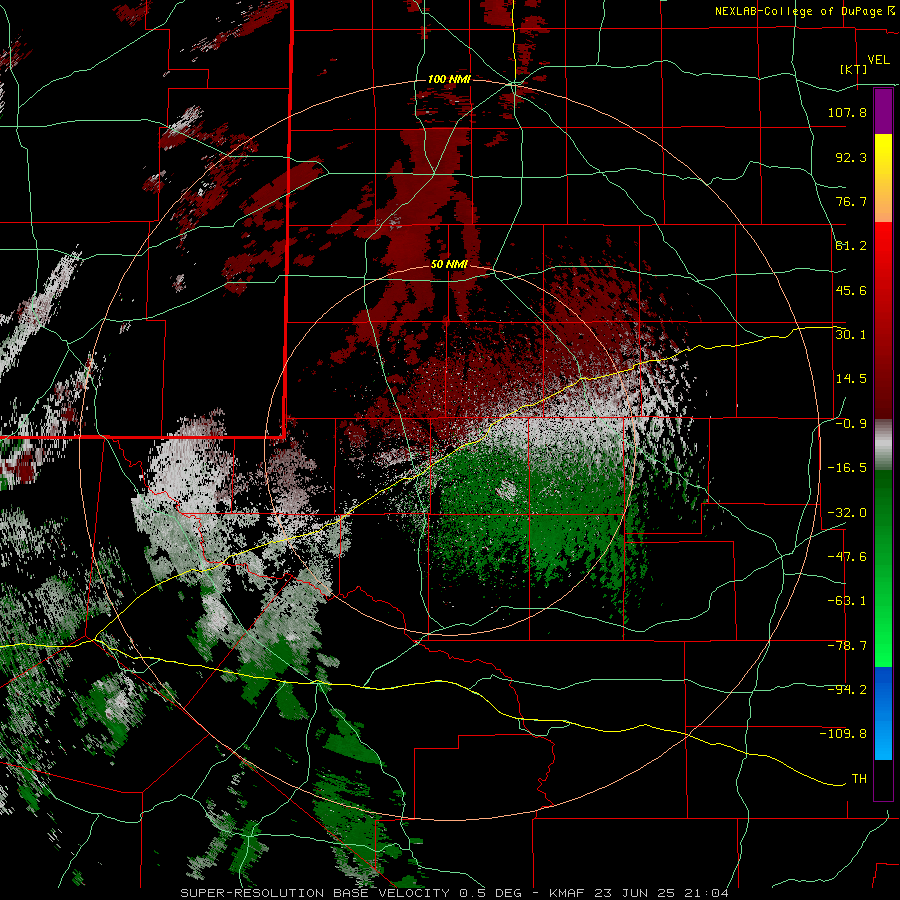The height and width of the screenshot is (900, 900).
Task: Click the Super-Resolution Base Velocity caption
Action: [x=455, y=893]
